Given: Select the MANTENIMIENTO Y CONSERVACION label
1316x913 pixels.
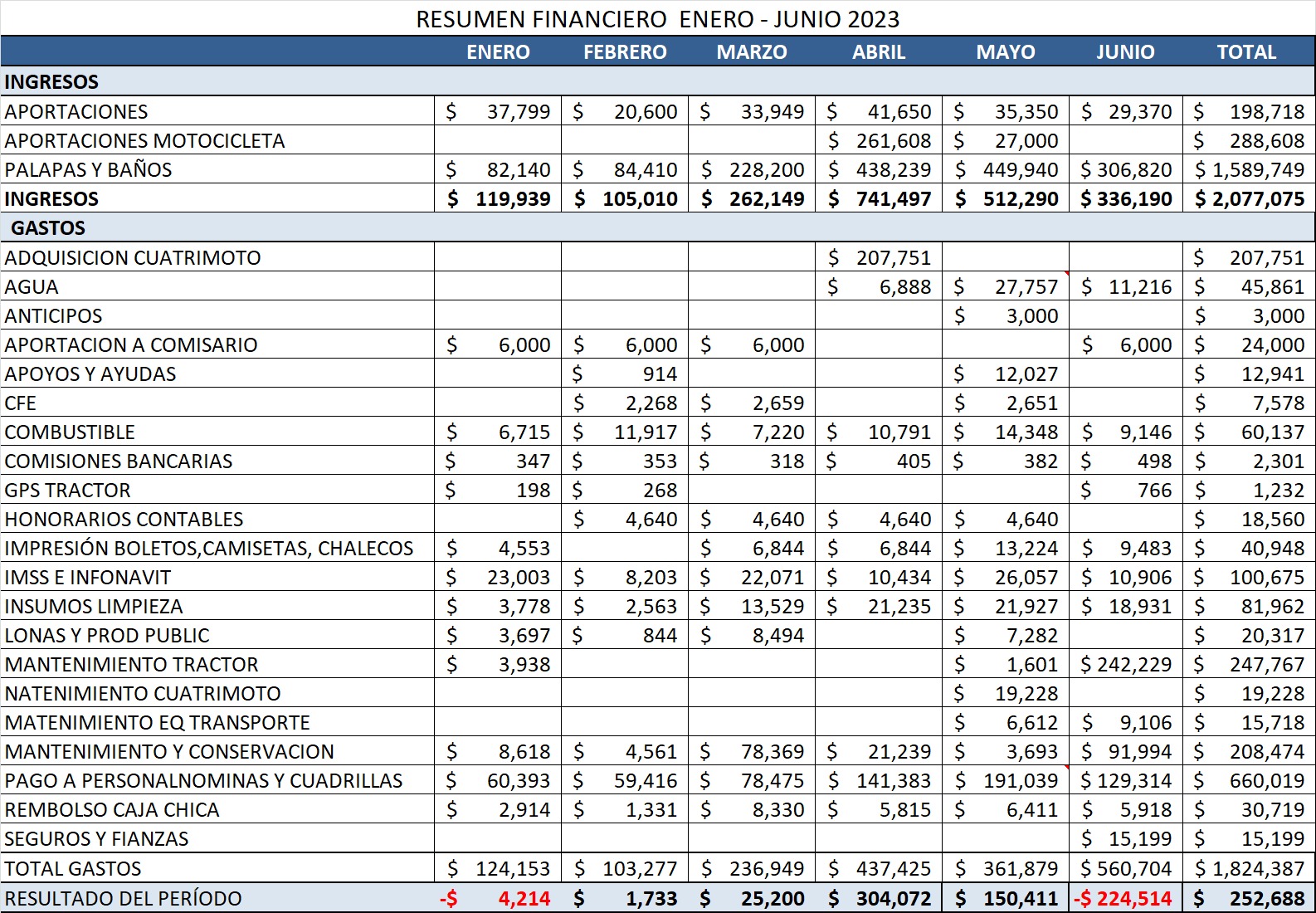Looking at the screenshot, I should coord(169,751).
